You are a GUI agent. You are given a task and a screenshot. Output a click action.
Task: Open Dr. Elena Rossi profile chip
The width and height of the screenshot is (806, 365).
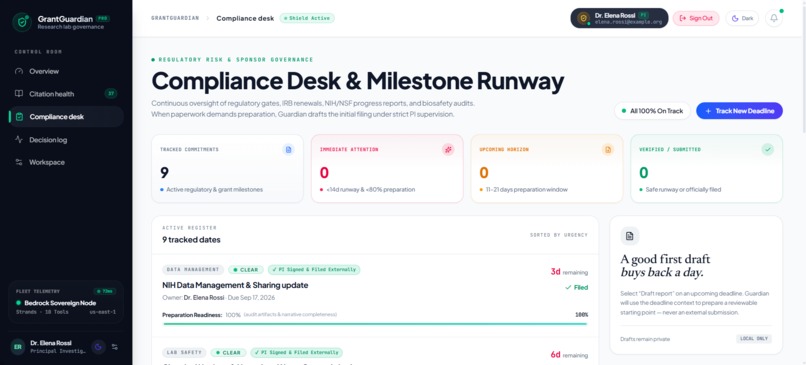coord(619,18)
